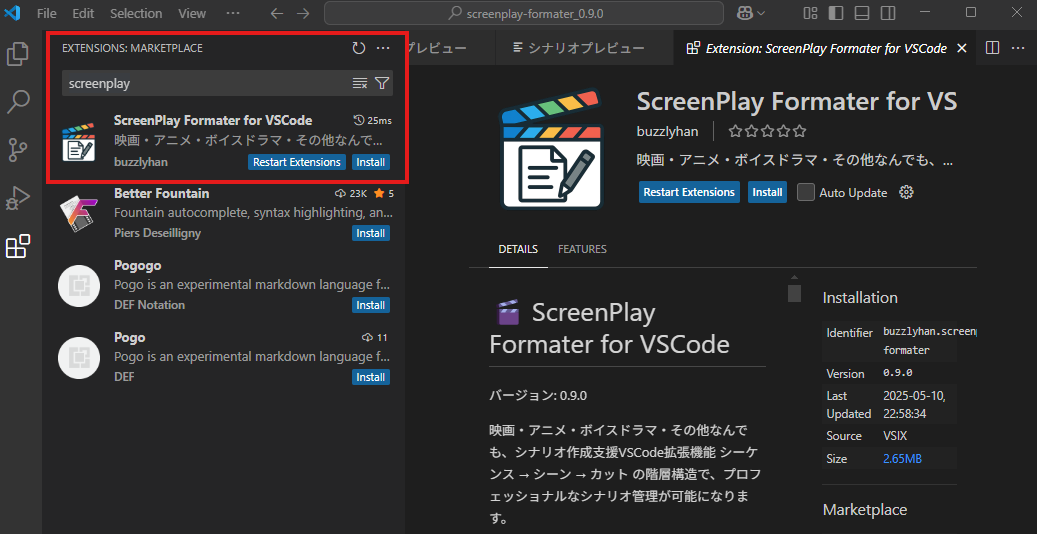Open ScreenPlay Formater settings gear
The height and width of the screenshot is (534, 1037).
click(x=906, y=193)
